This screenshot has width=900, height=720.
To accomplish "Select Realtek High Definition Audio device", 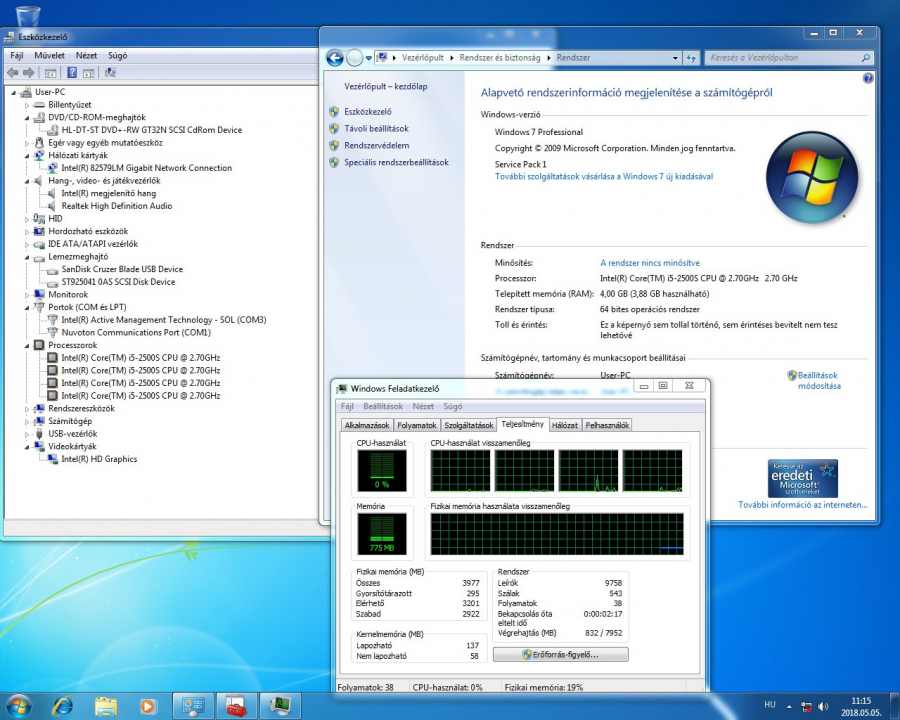I will 116,206.
